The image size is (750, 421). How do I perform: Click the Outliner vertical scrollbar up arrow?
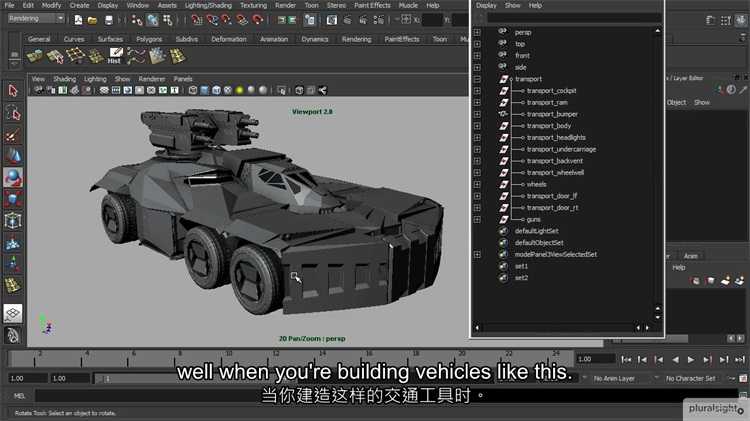coord(658,31)
